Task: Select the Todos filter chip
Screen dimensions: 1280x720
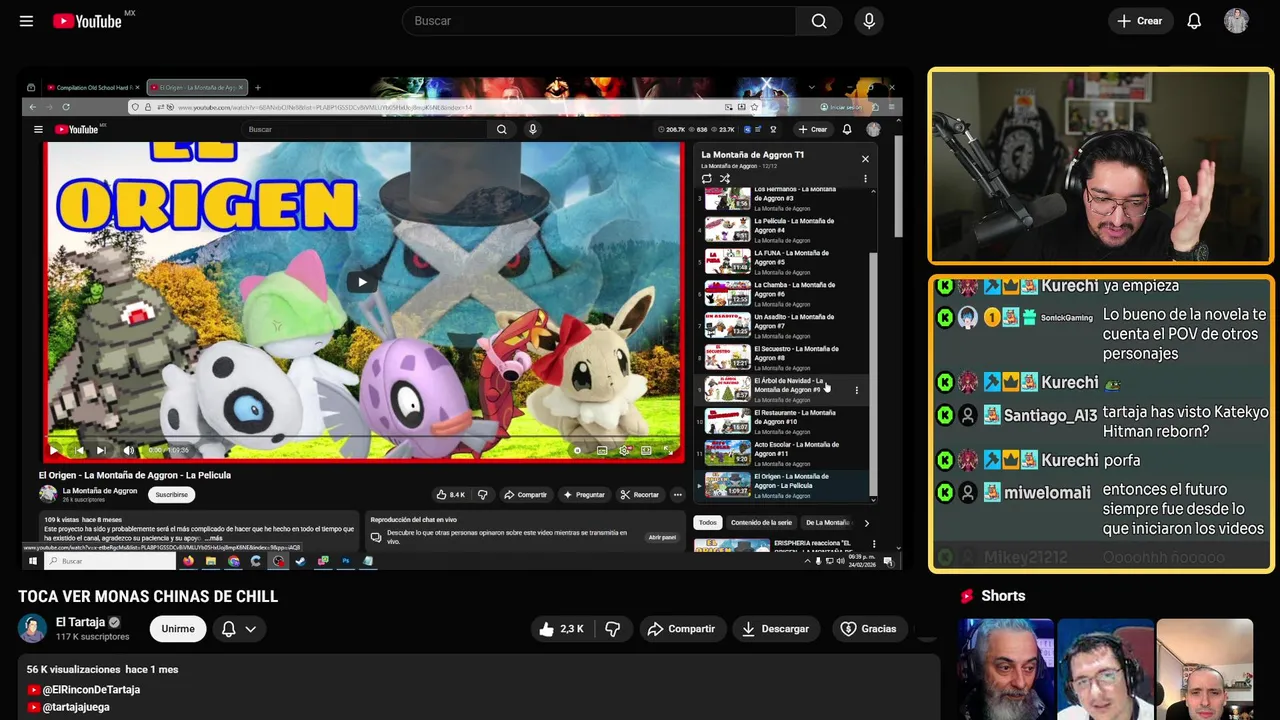Action: pyautogui.click(x=707, y=523)
